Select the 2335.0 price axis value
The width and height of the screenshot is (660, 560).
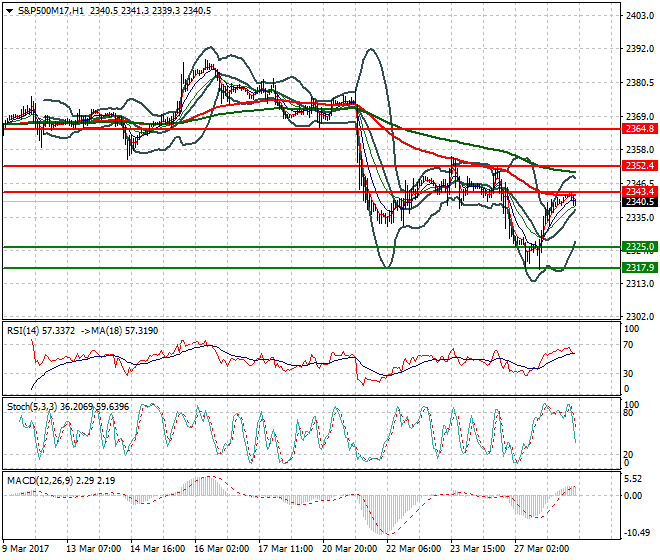640,218
